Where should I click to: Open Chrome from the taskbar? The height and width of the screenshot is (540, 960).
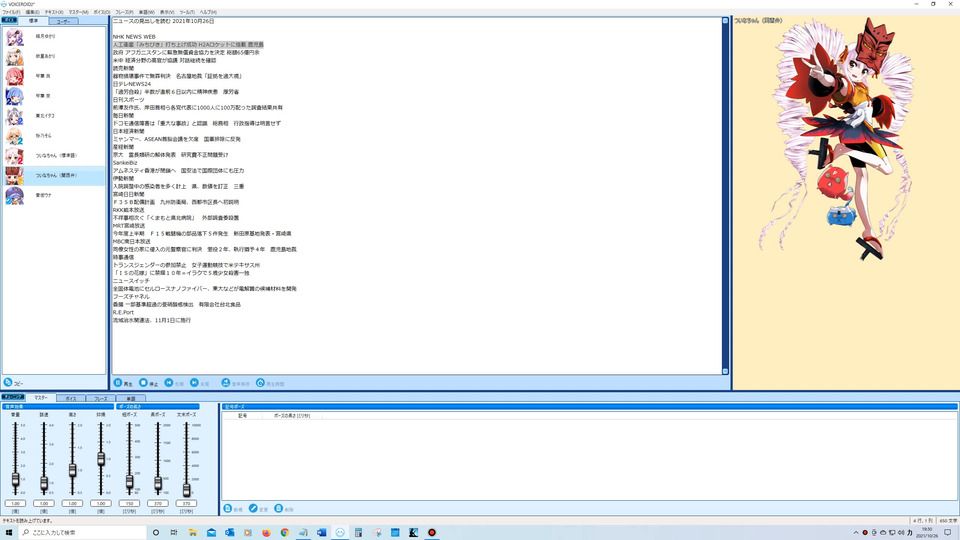(285, 533)
